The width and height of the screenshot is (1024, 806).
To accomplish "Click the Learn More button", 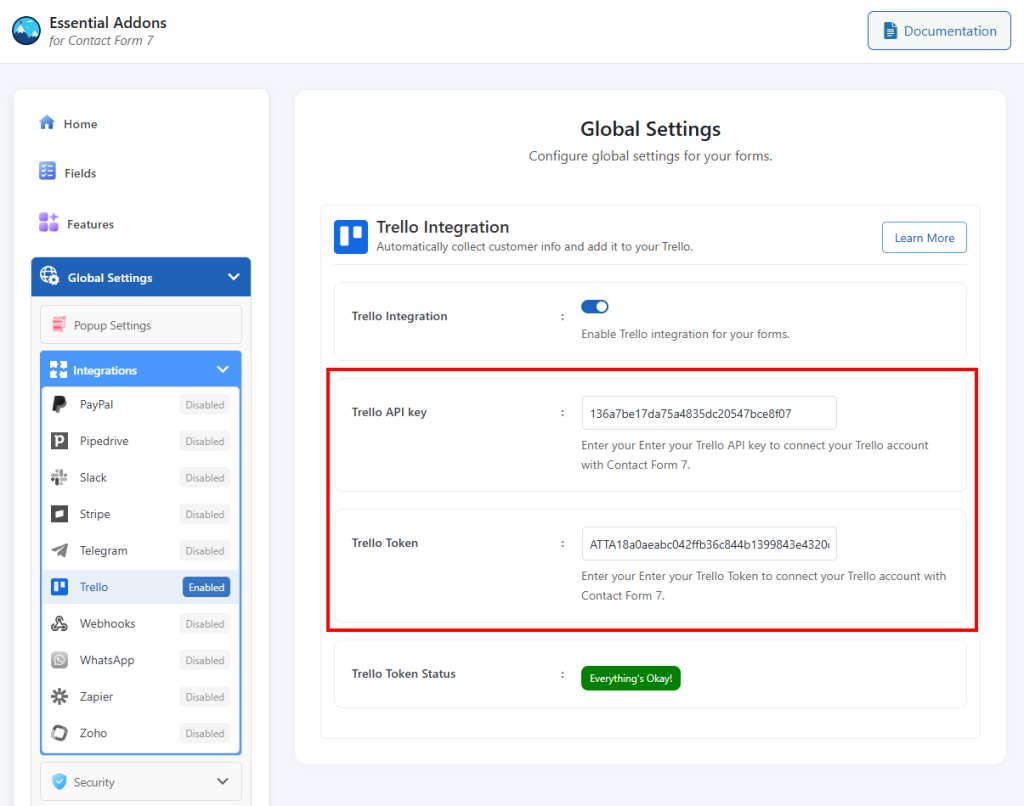I will tap(924, 238).
